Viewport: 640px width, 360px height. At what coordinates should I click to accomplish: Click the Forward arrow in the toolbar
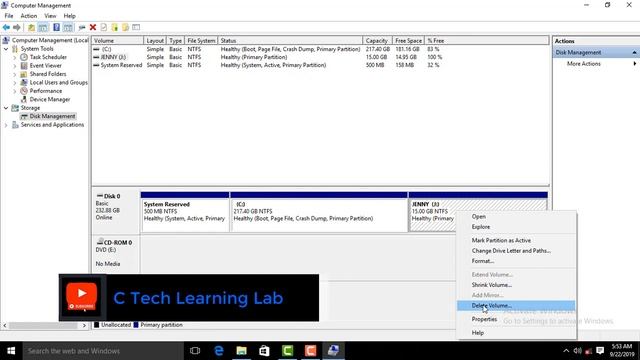click(x=17, y=27)
